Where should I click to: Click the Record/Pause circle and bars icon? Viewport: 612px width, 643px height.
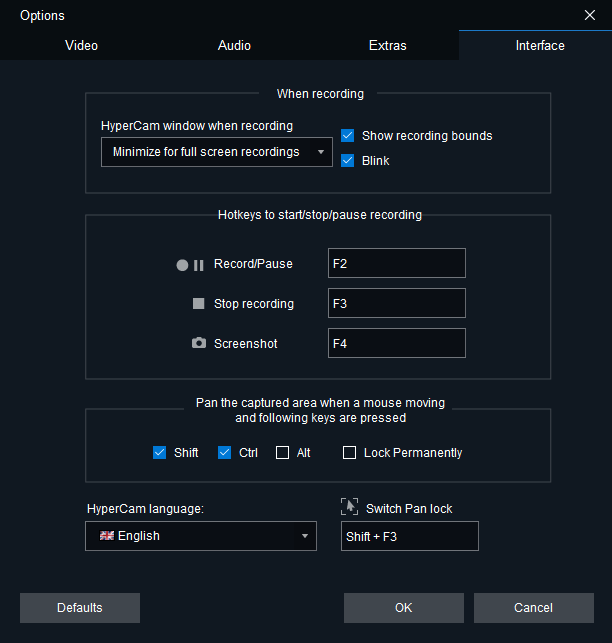point(190,265)
